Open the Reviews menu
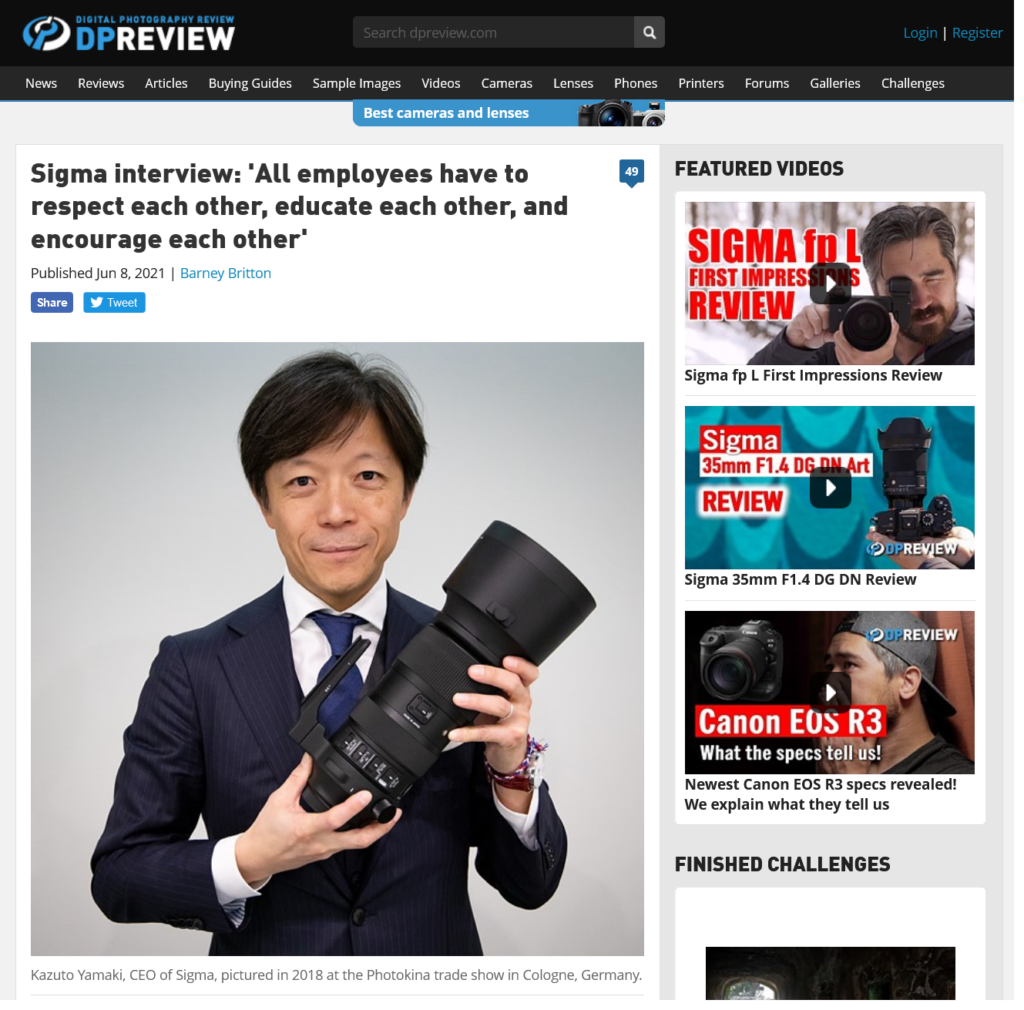The height and width of the screenshot is (1010, 1024). (101, 83)
